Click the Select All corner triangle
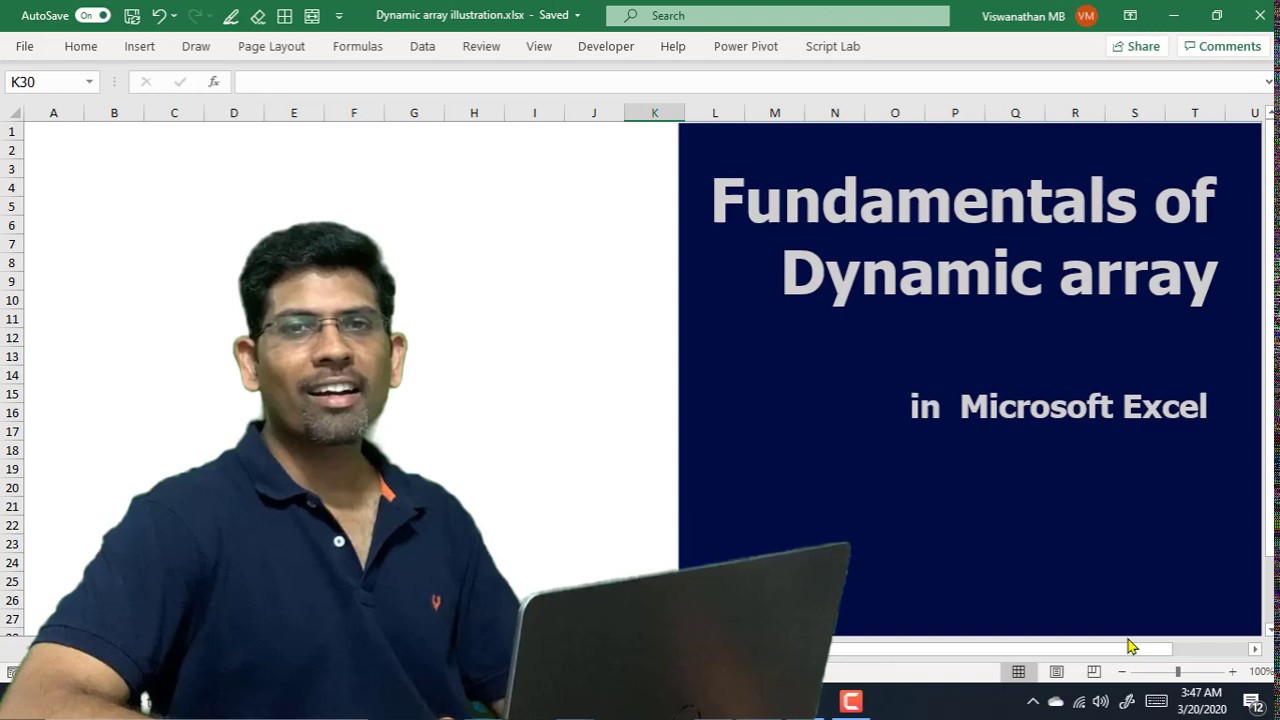The width and height of the screenshot is (1280, 720). click(x=12, y=113)
